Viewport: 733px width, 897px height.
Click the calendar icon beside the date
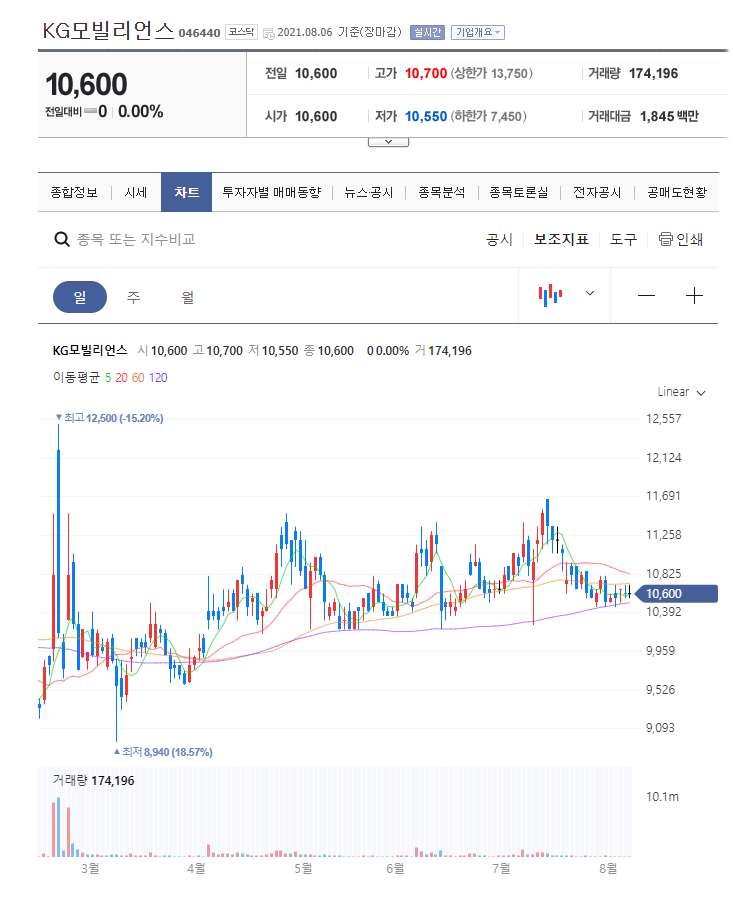(x=268, y=33)
